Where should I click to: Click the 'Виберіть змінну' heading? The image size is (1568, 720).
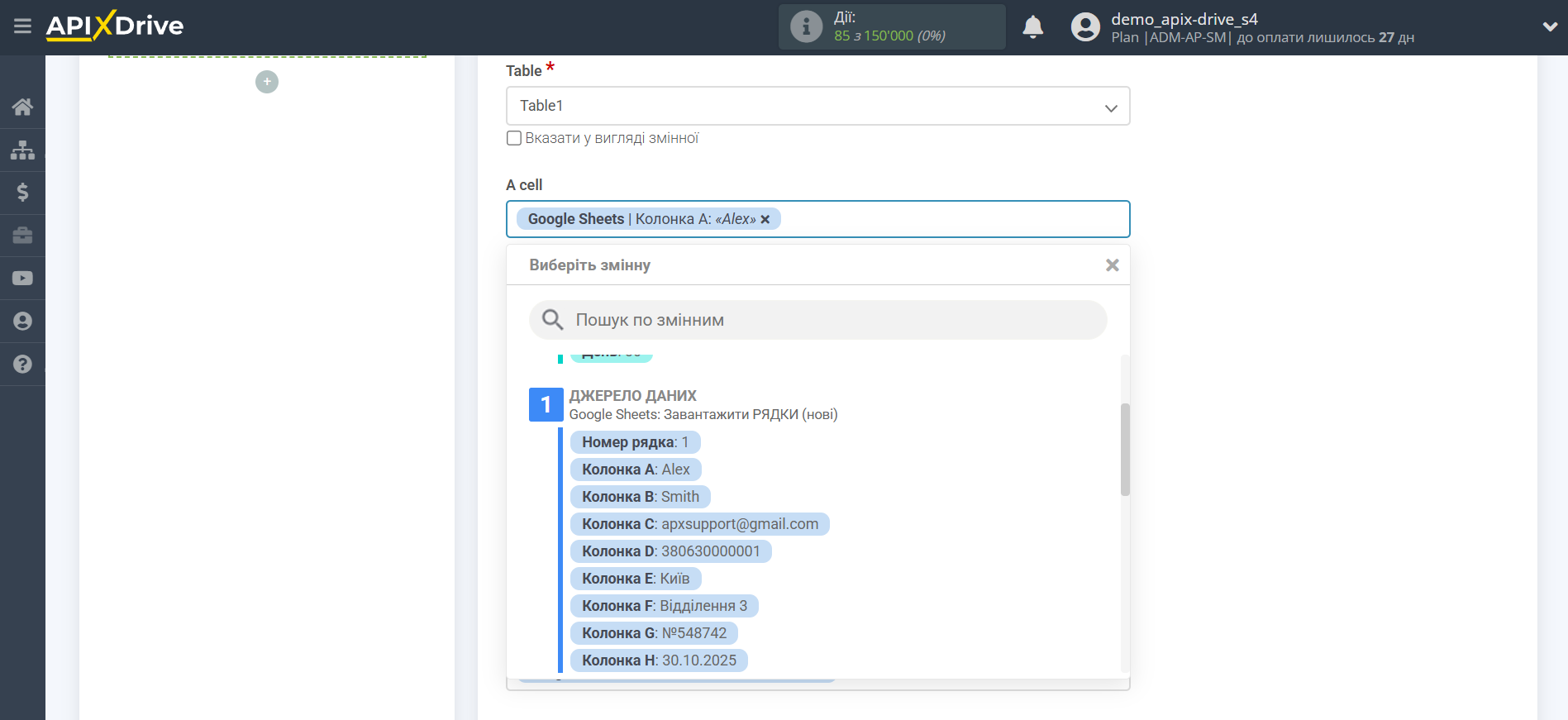tap(590, 265)
